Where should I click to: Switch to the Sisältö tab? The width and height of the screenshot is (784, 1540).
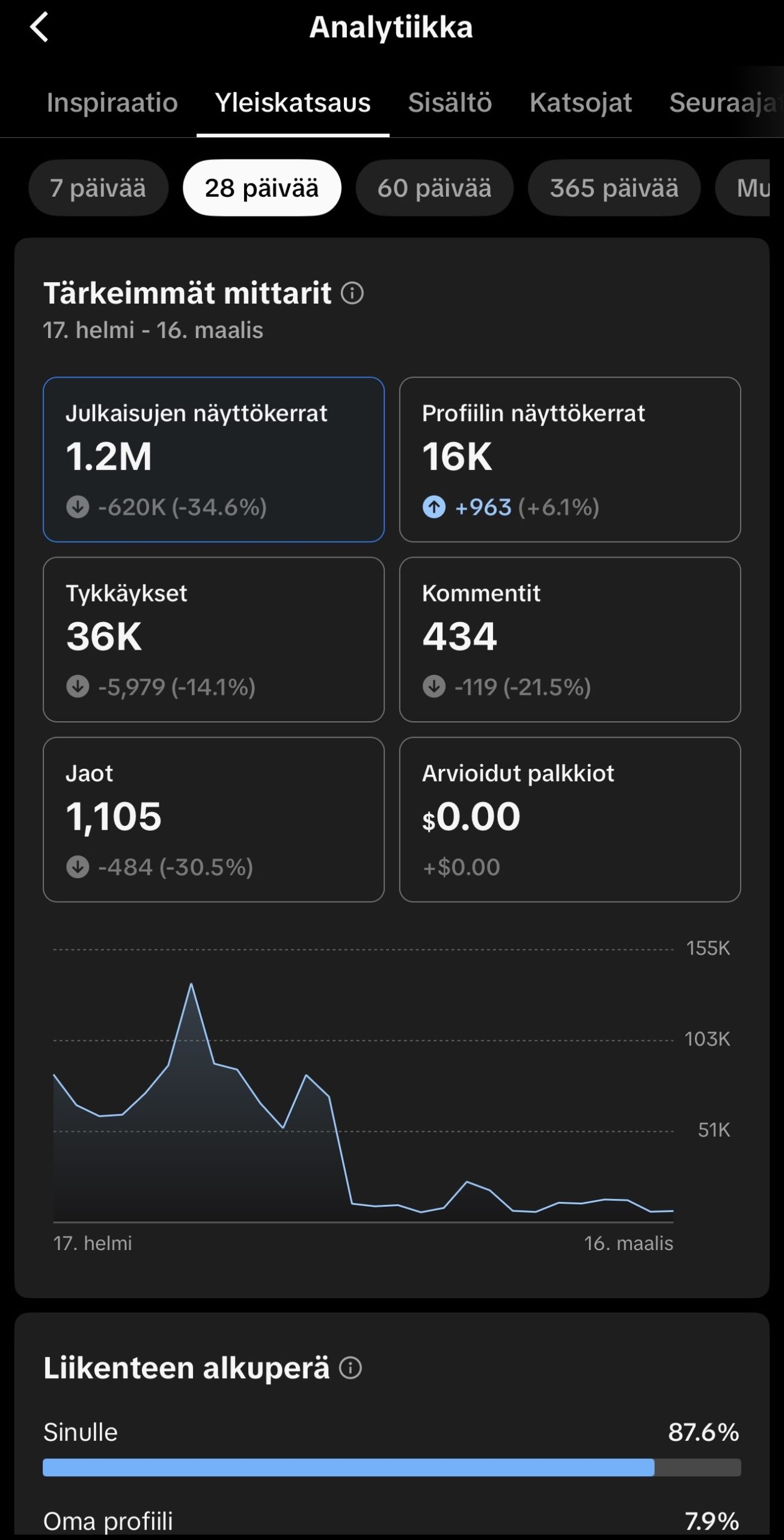coord(450,103)
